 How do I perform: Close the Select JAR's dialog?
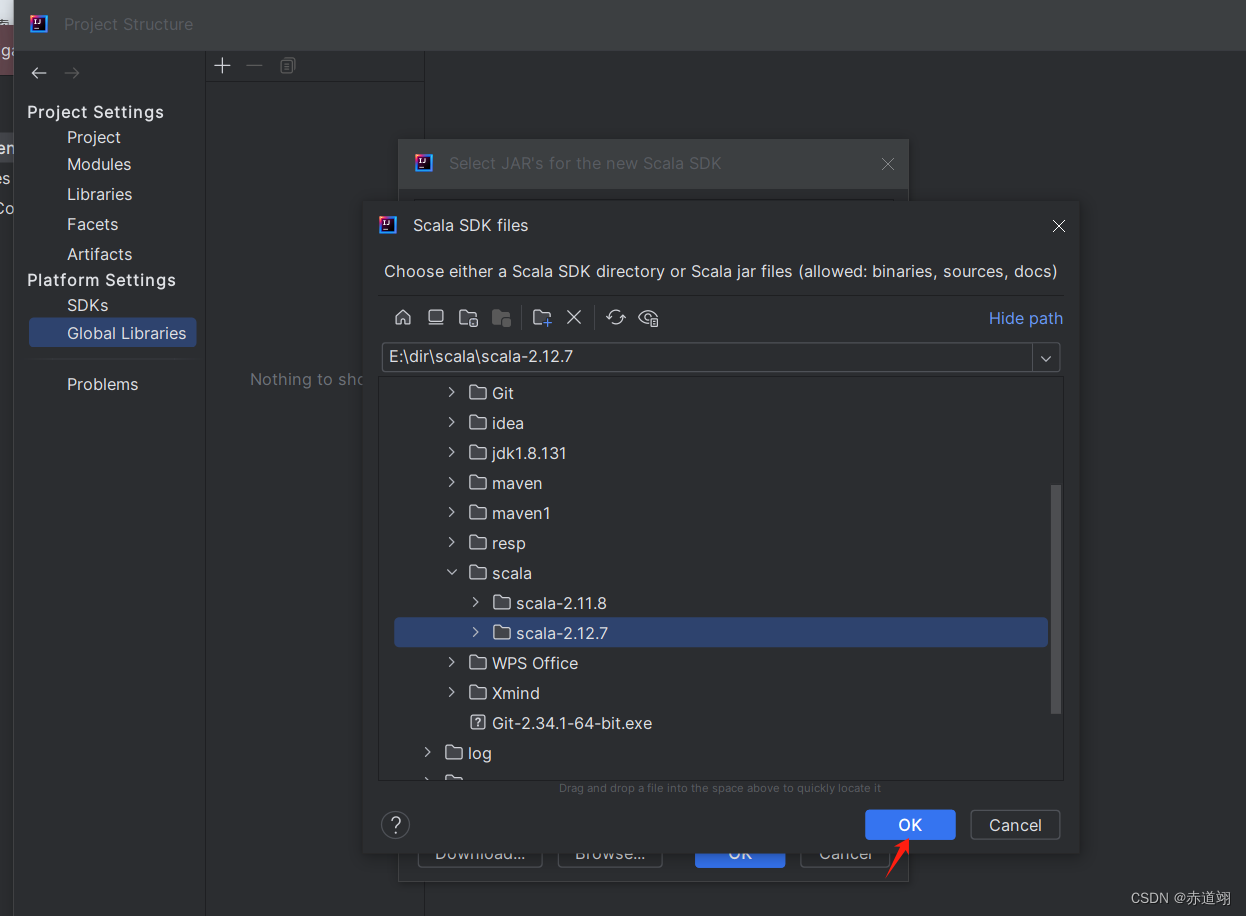pos(888,164)
